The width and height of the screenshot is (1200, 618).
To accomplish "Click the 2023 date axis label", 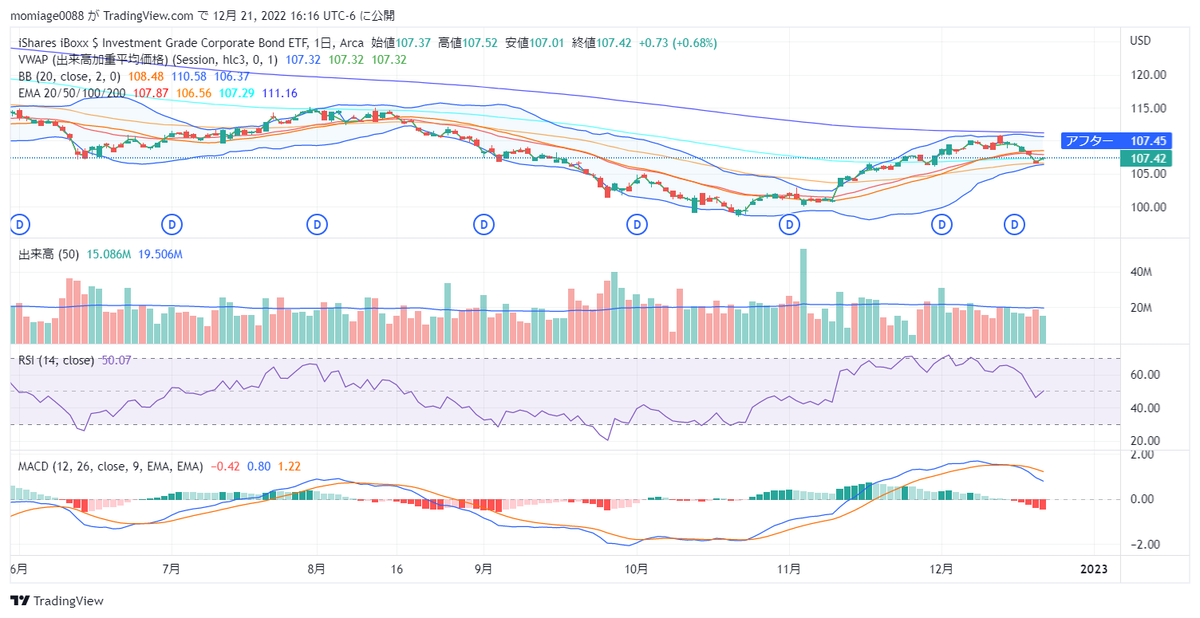I will tap(1094, 569).
